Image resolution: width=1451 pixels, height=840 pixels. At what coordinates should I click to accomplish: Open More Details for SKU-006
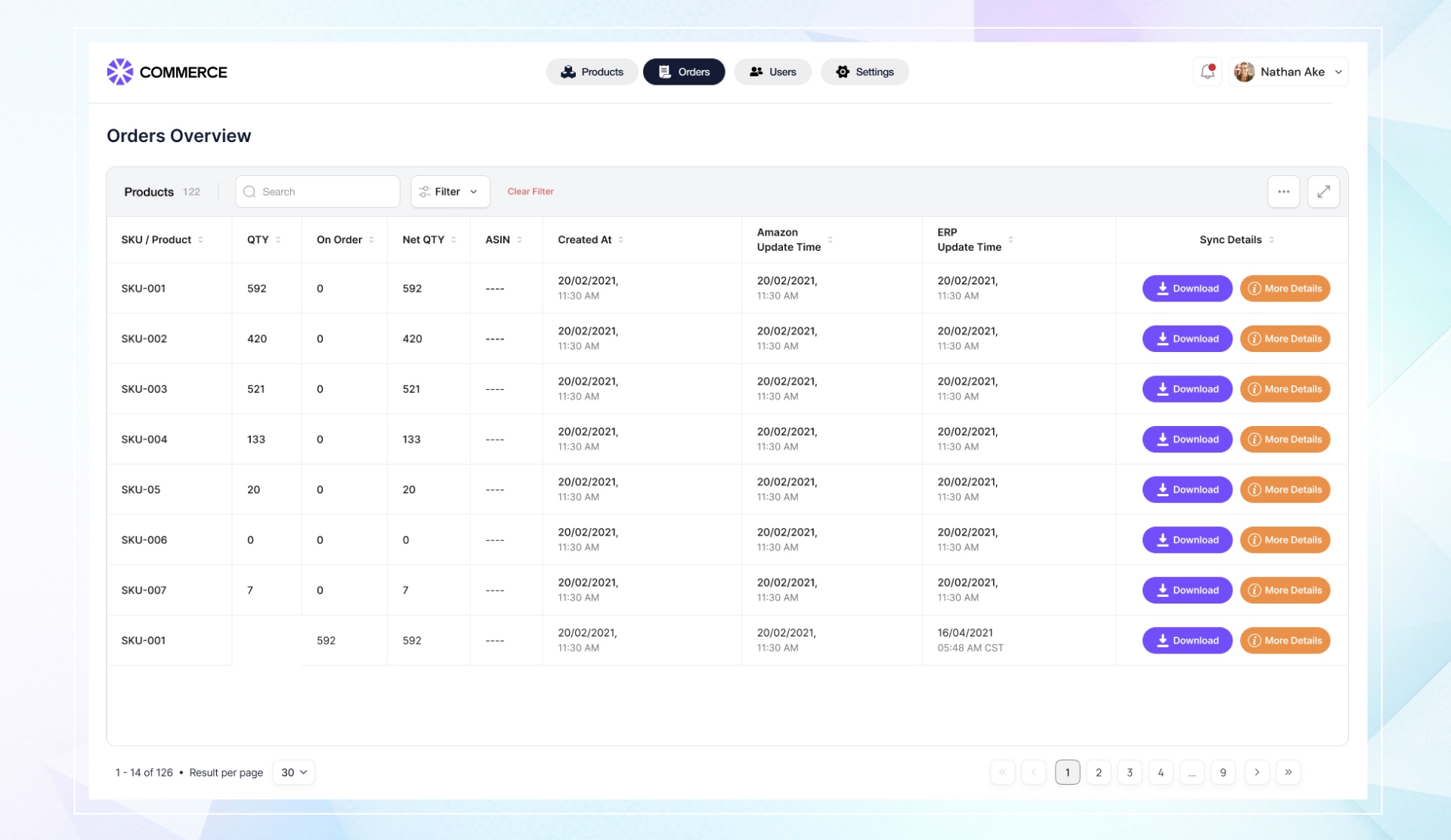[1285, 540]
